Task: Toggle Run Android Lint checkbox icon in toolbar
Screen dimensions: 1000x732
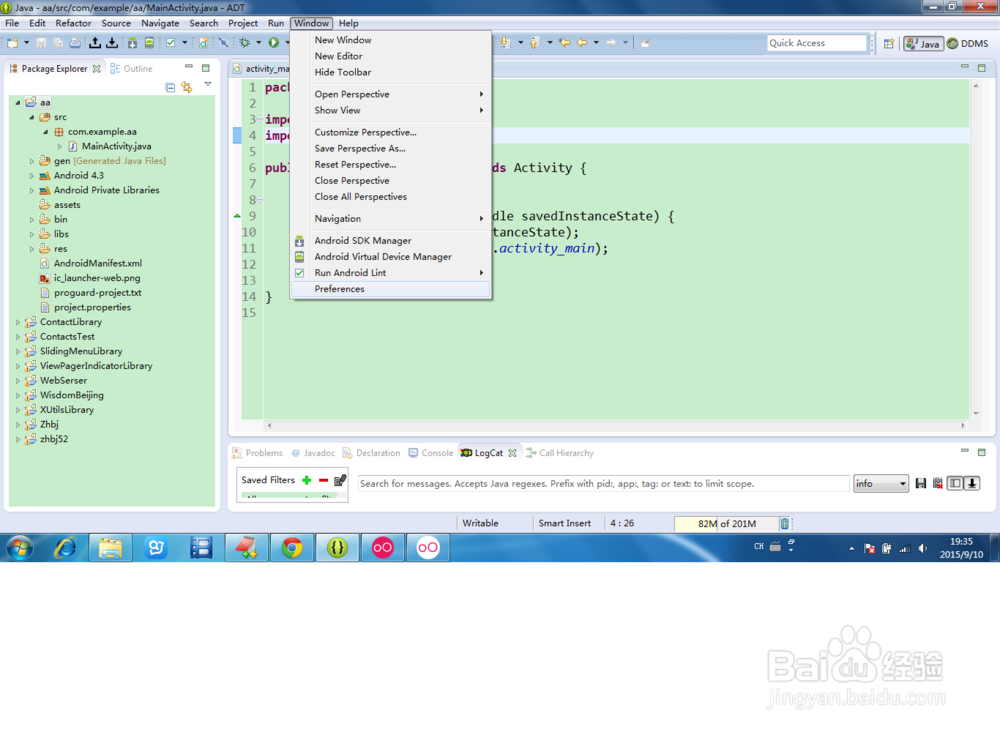Action: [x=170, y=43]
